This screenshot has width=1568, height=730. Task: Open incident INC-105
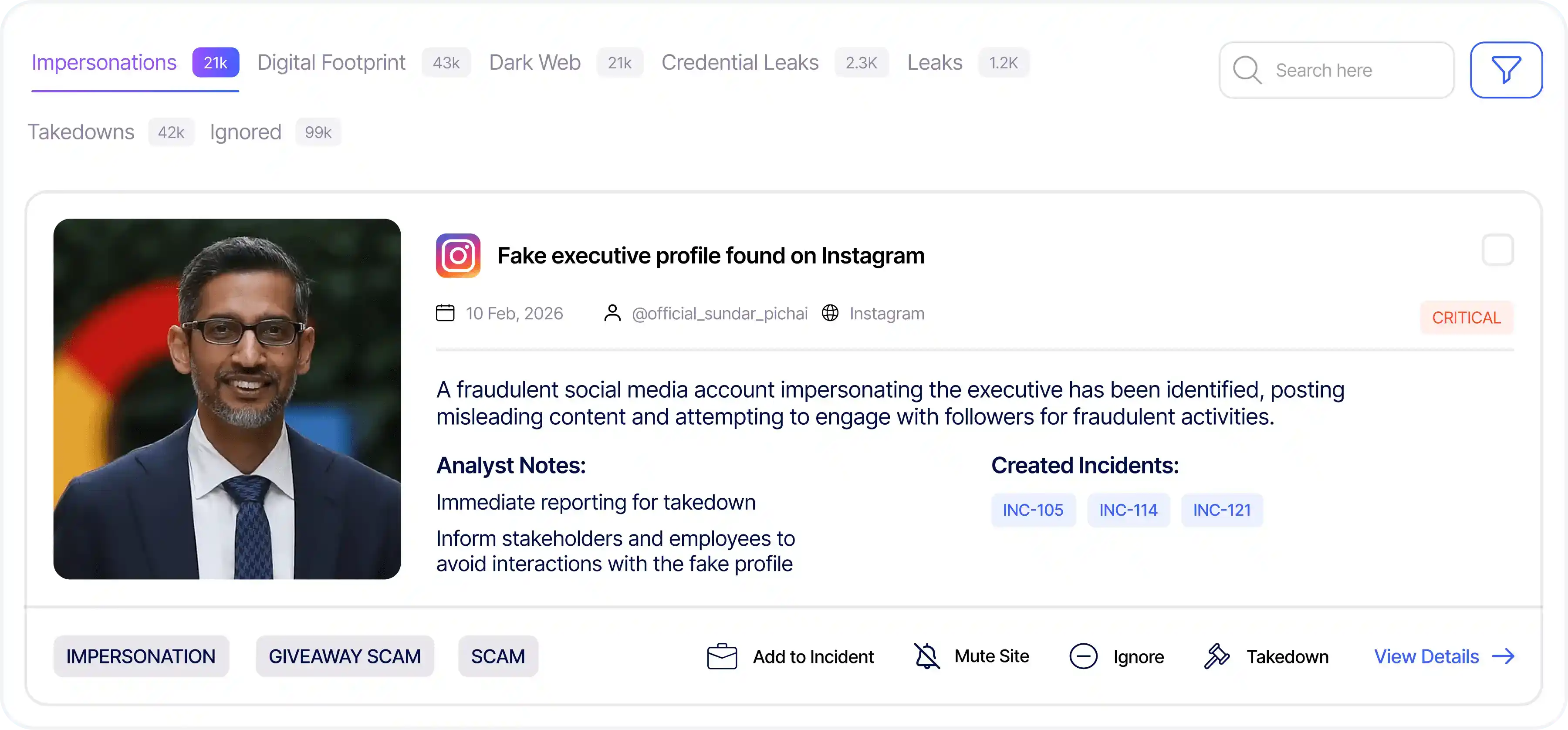(1033, 510)
